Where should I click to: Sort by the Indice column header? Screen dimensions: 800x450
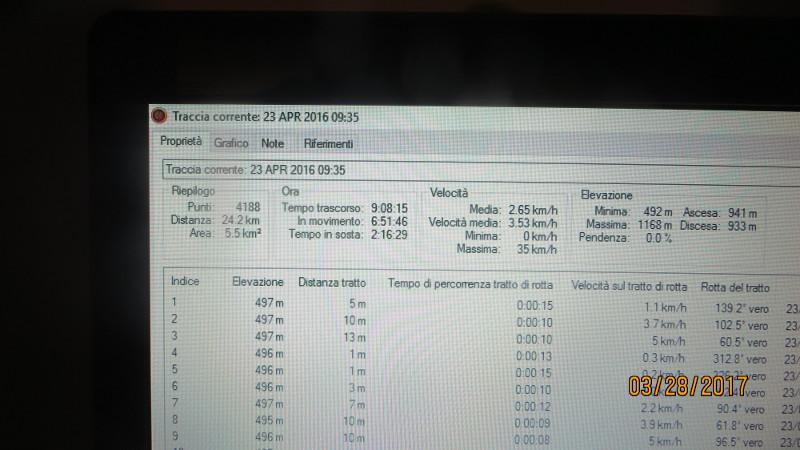point(185,282)
